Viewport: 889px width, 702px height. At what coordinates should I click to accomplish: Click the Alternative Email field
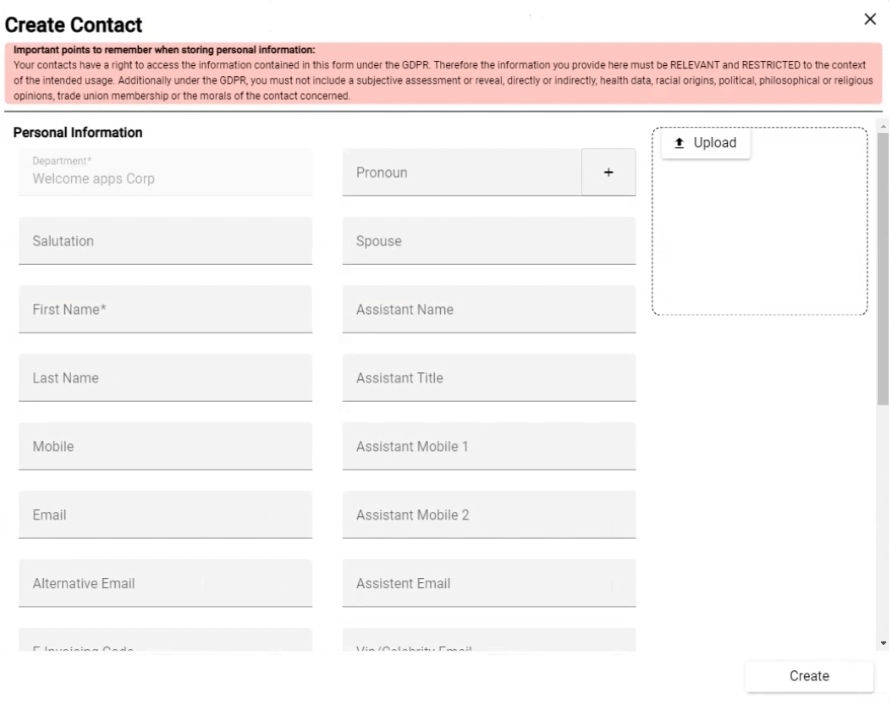[x=166, y=583]
